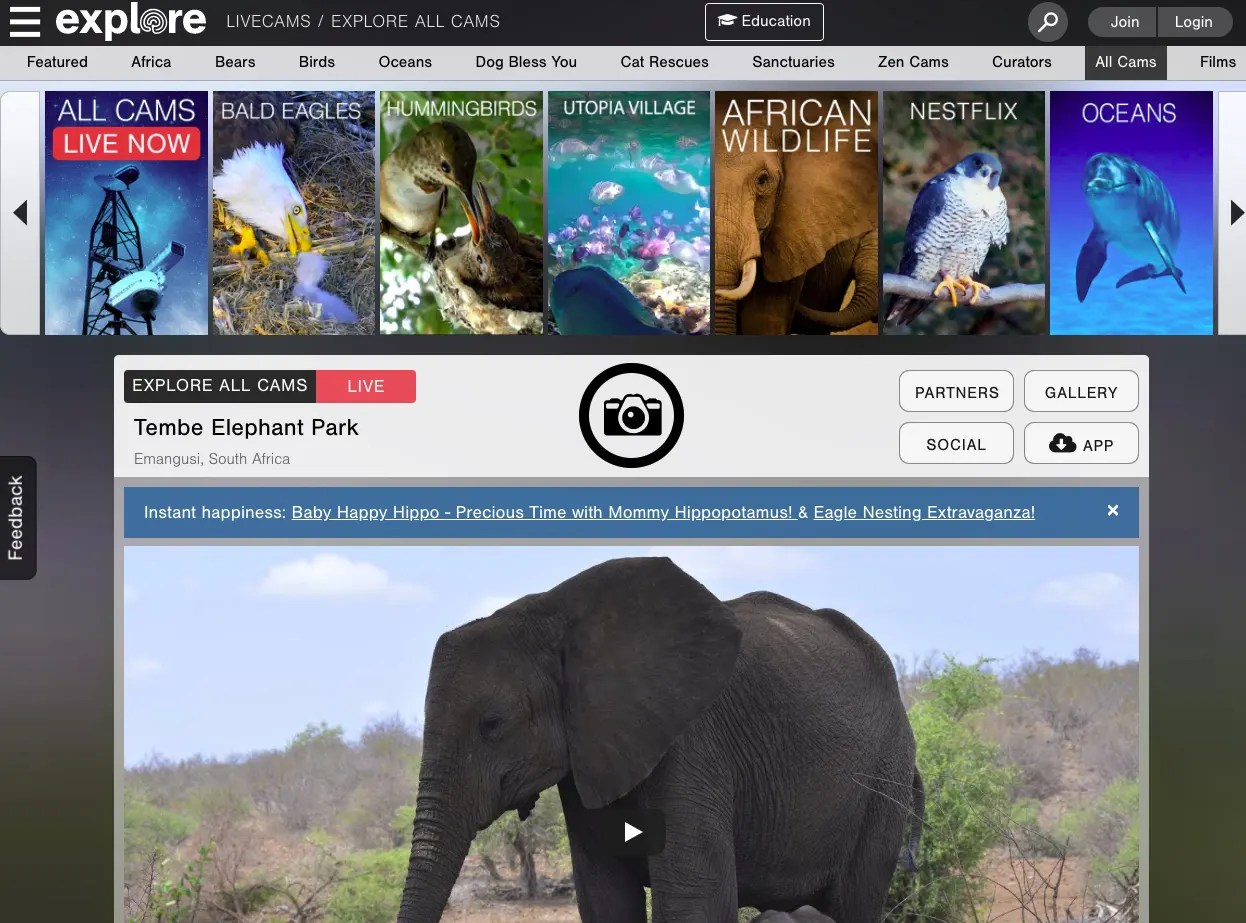Click the search magnifier icon
The image size is (1246, 923).
point(1047,21)
